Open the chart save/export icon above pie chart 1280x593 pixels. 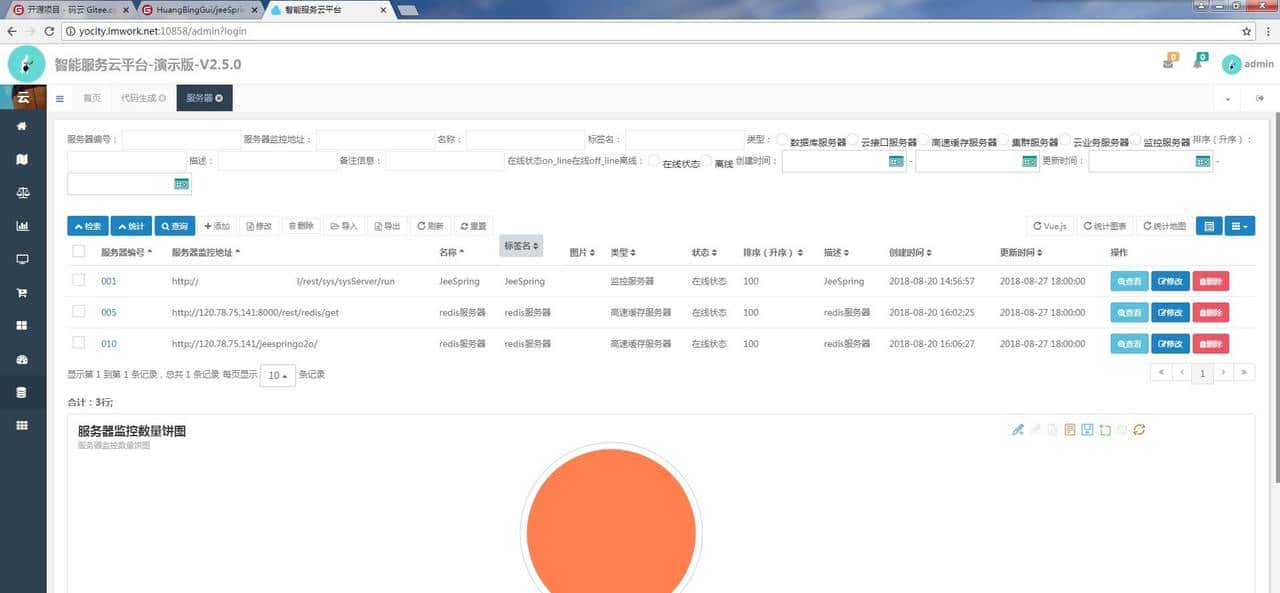pyautogui.click(x=1086, y=429)
